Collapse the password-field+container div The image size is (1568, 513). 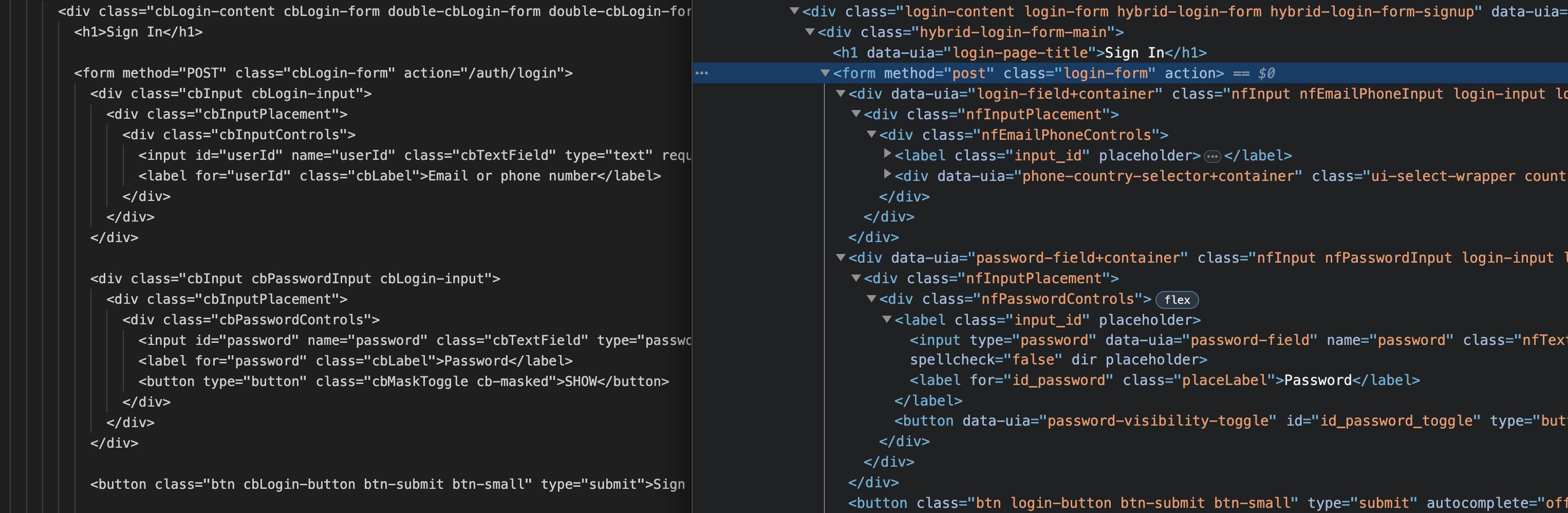(x=841, y=258)
